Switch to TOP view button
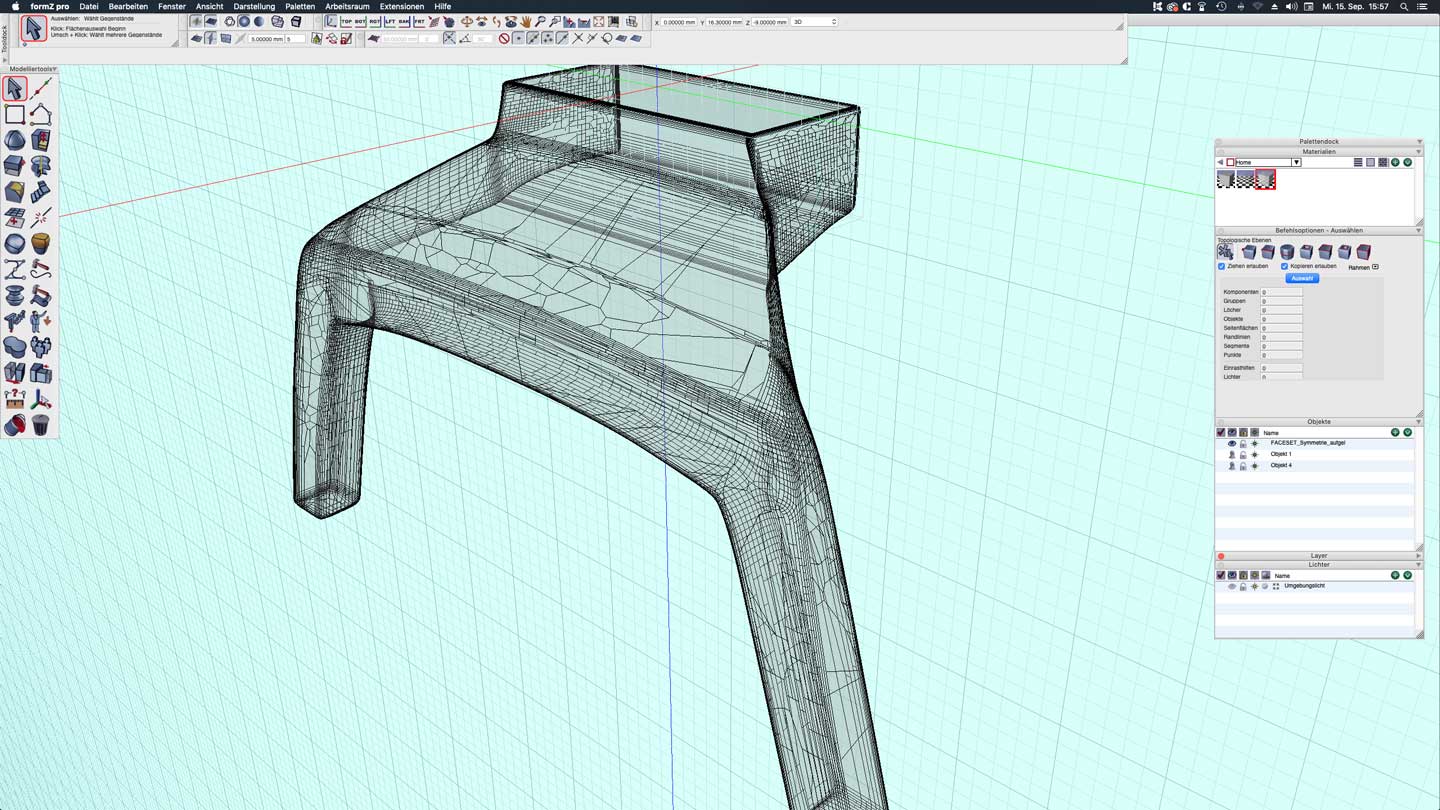Image resolution: width=1440 pixels, height=810 pixels. [346, 21]
